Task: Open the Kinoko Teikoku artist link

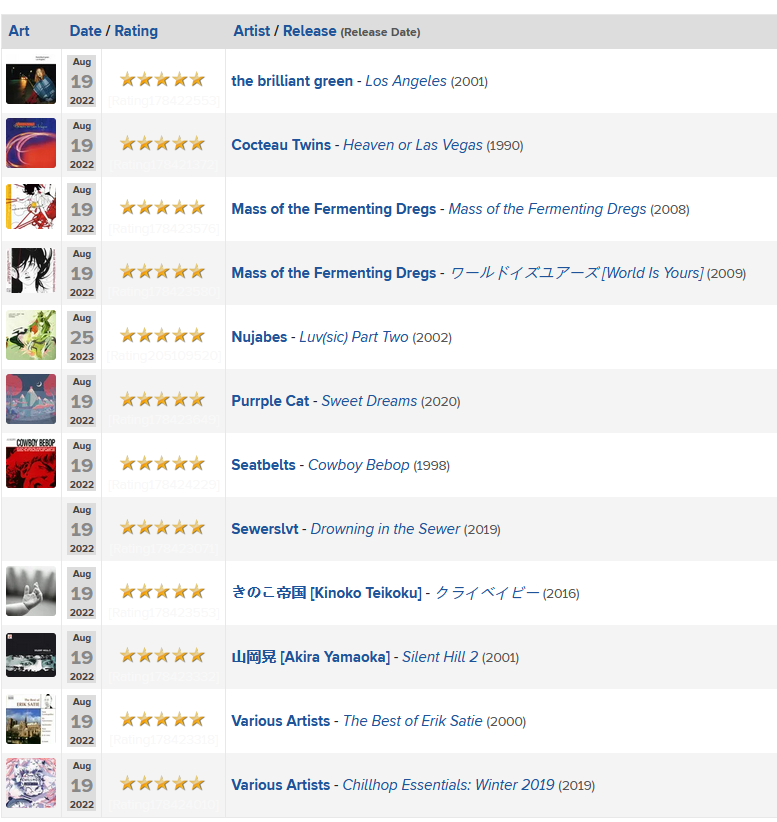Action: coord(326,593)
